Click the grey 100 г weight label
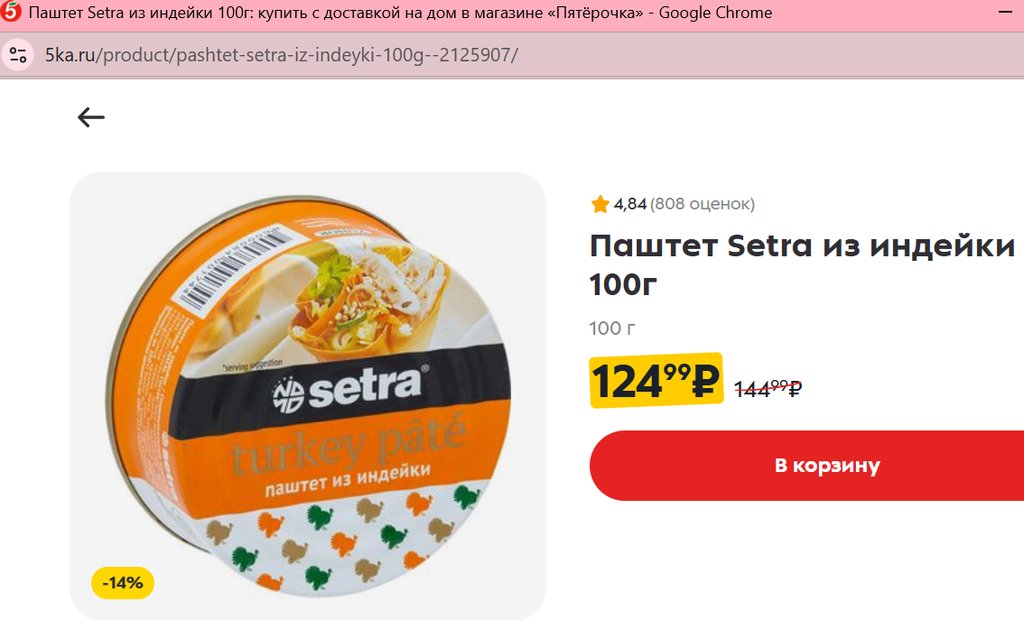Image resolution: width=1024 pixels, height=620 pixels. (x=612, y=328)
